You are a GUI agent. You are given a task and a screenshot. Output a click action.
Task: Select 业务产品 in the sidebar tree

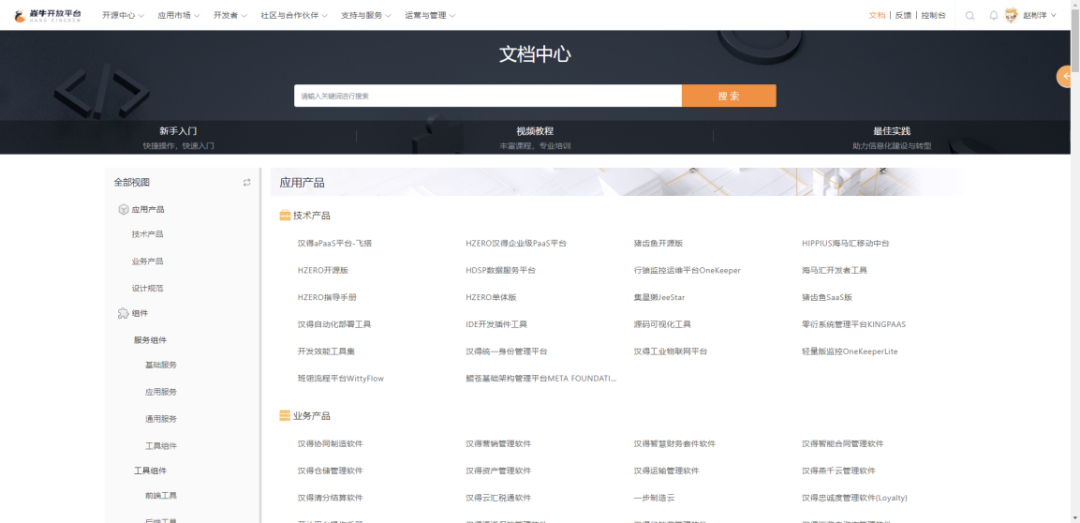[147, 261]
